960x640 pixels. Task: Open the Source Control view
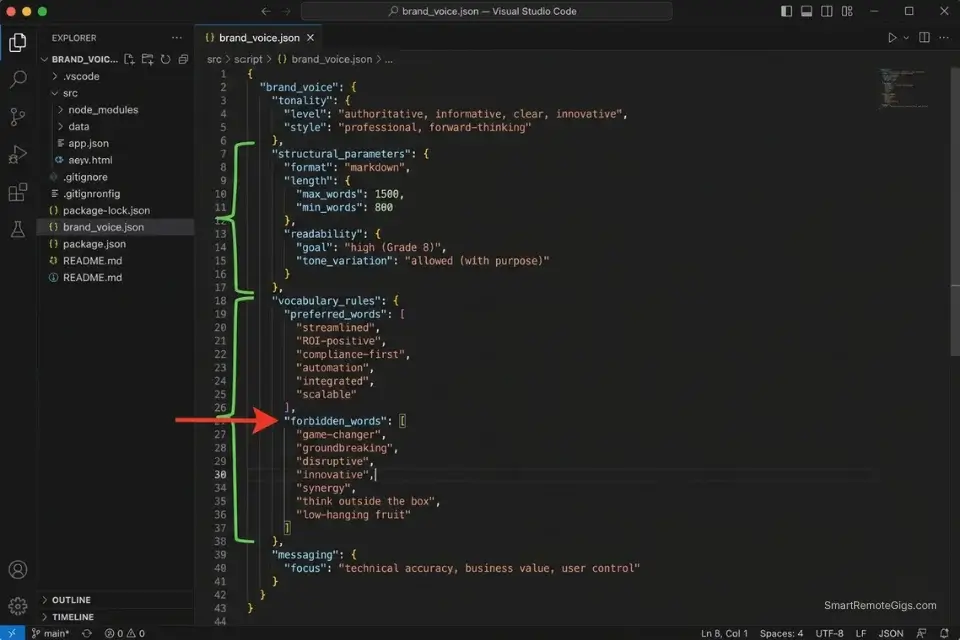pyautogui.click(x=18, y=116)
